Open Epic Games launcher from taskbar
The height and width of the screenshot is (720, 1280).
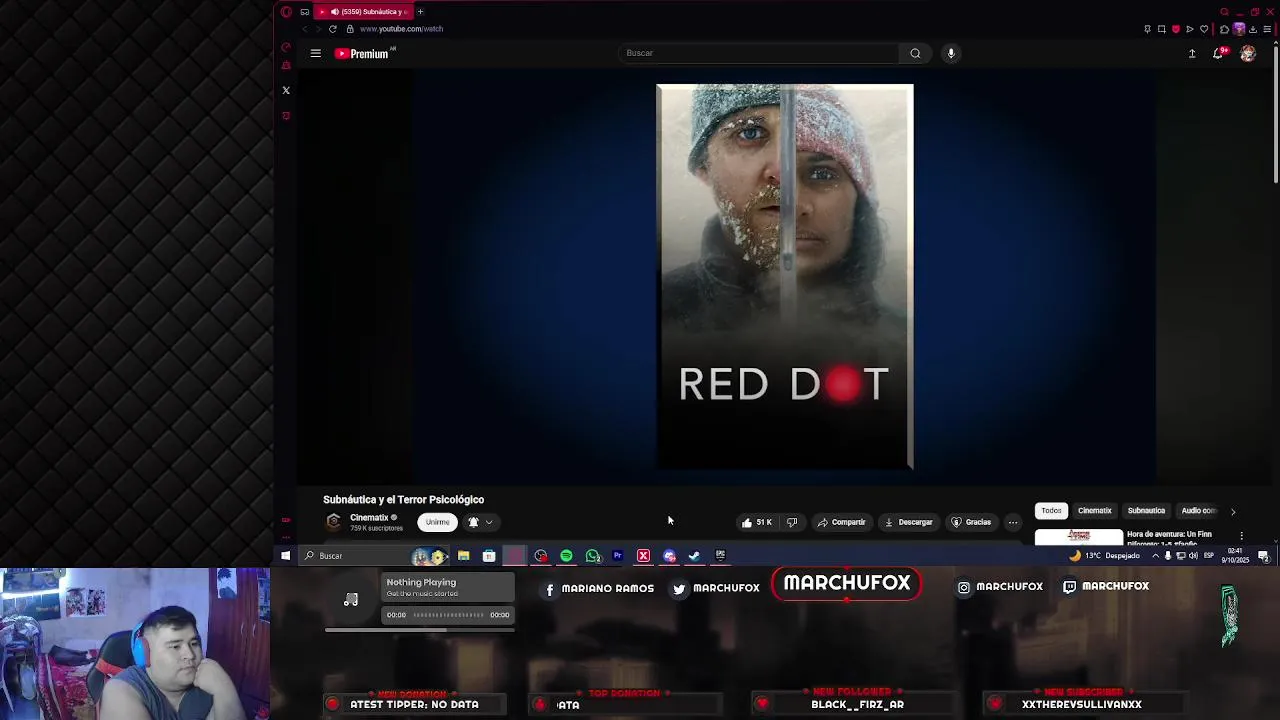(720, 556)
